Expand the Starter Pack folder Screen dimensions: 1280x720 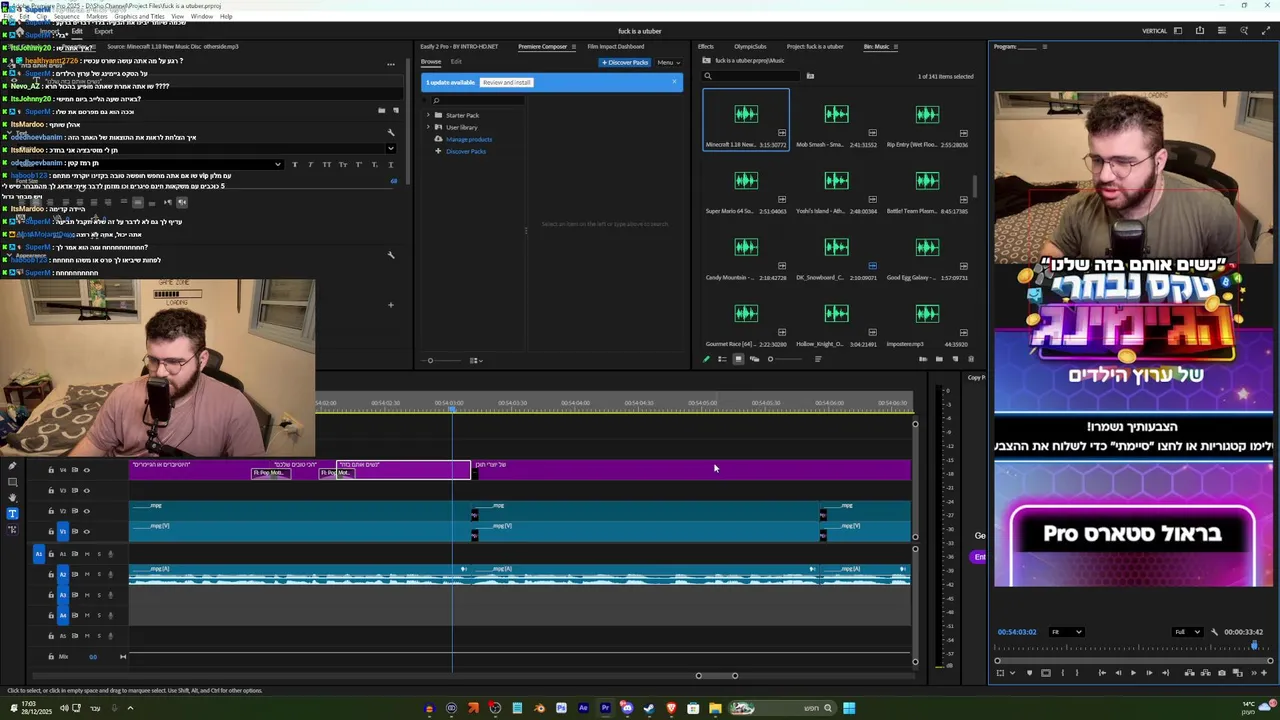pyautogui.click(x=428, y=115)
